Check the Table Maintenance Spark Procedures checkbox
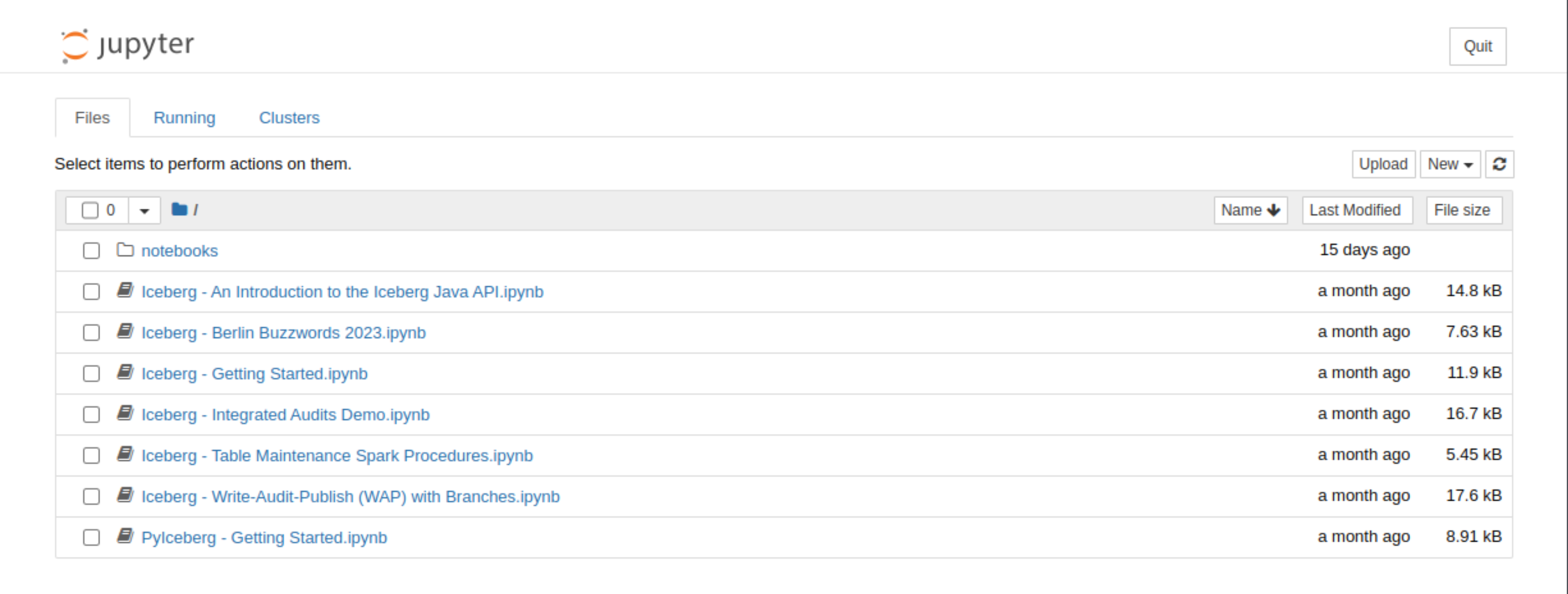 tap(92, 456)
